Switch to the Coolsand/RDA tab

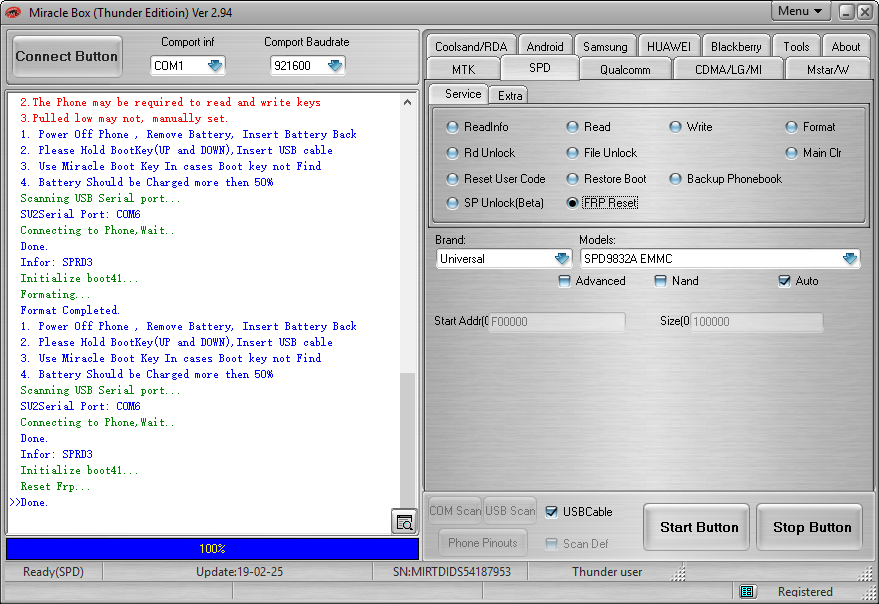(471, 47)
